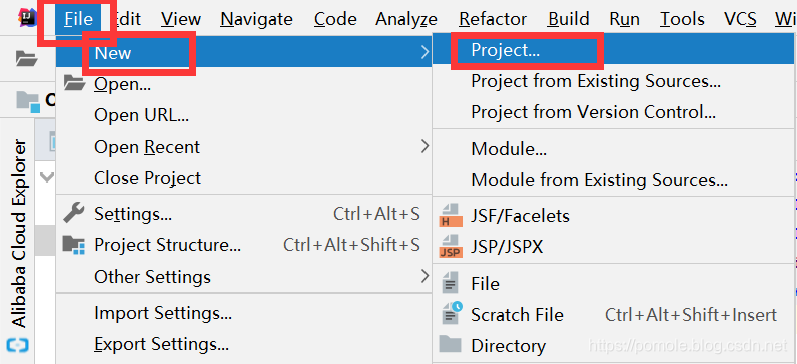Expand the New submenu arrow
Viewport: 797px width, 364px height.
(x=424, y=51)
